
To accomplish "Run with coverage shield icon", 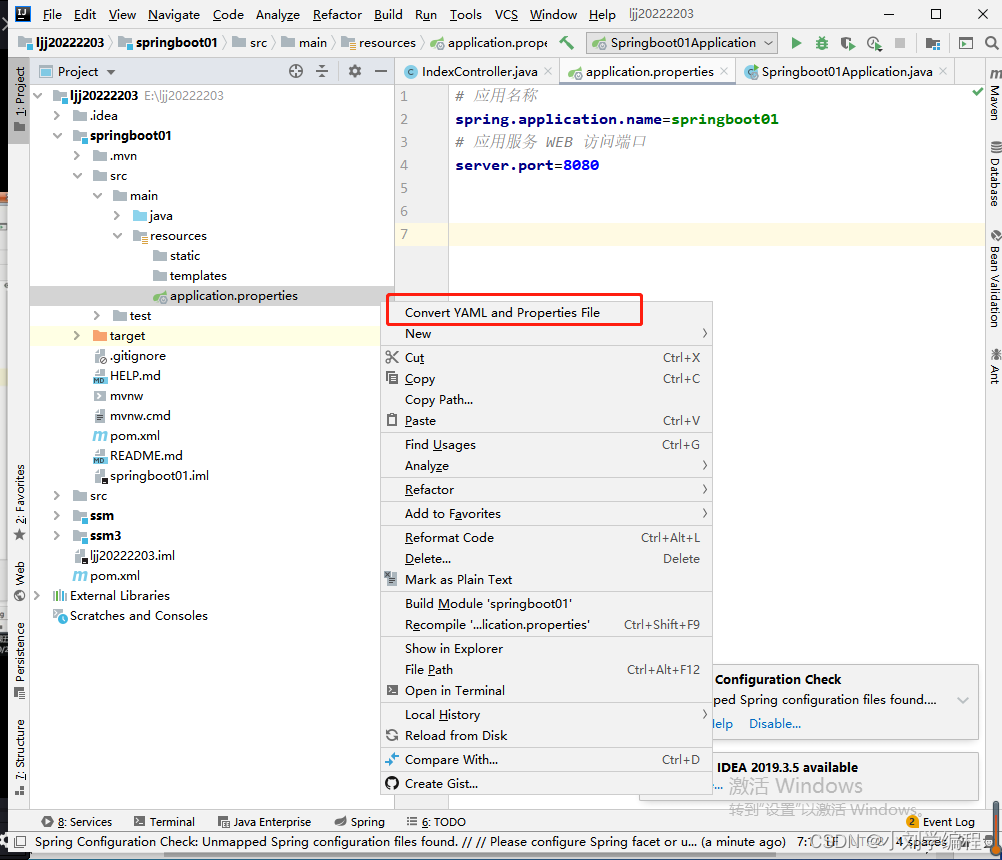I will [x=847, y=43].
